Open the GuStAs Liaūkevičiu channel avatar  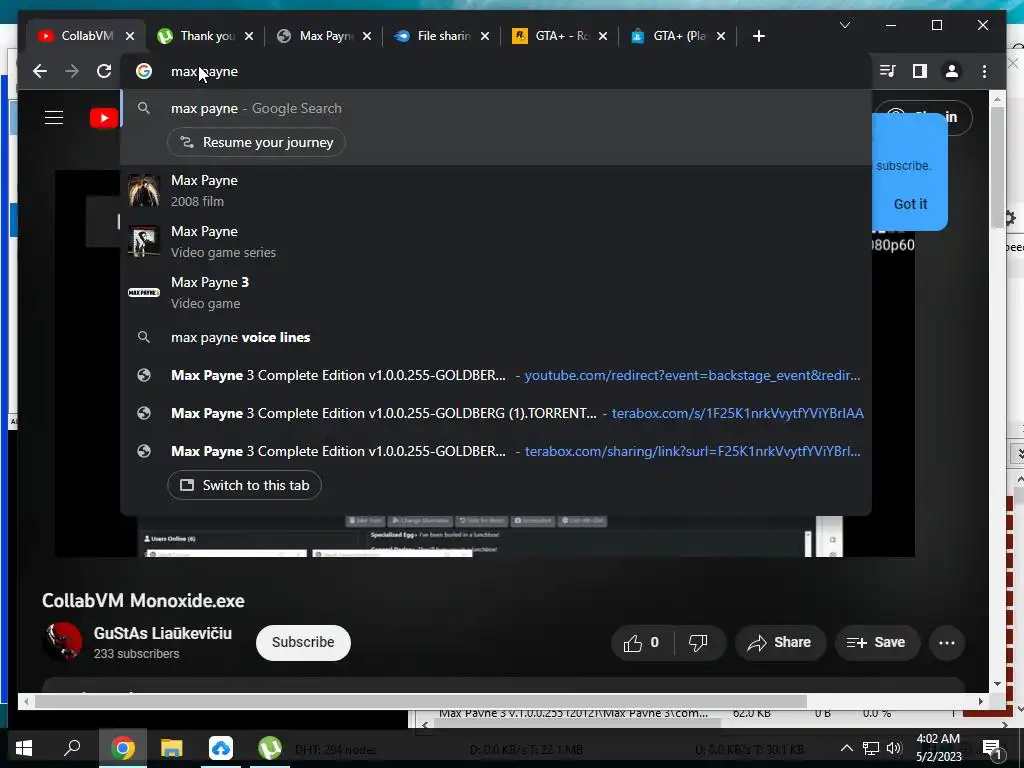tap(63, 642)
